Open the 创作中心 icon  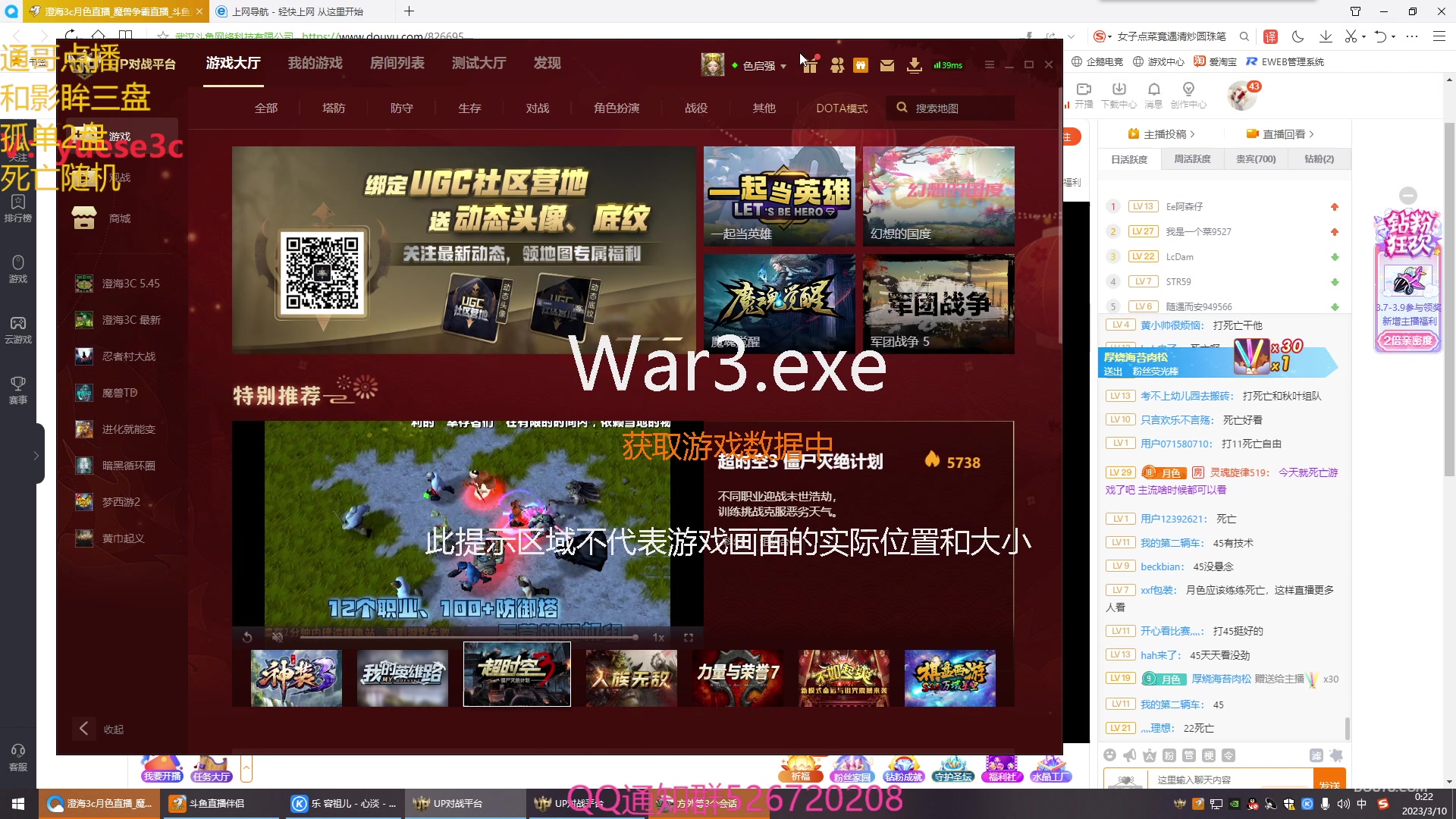coord(1188,95)
